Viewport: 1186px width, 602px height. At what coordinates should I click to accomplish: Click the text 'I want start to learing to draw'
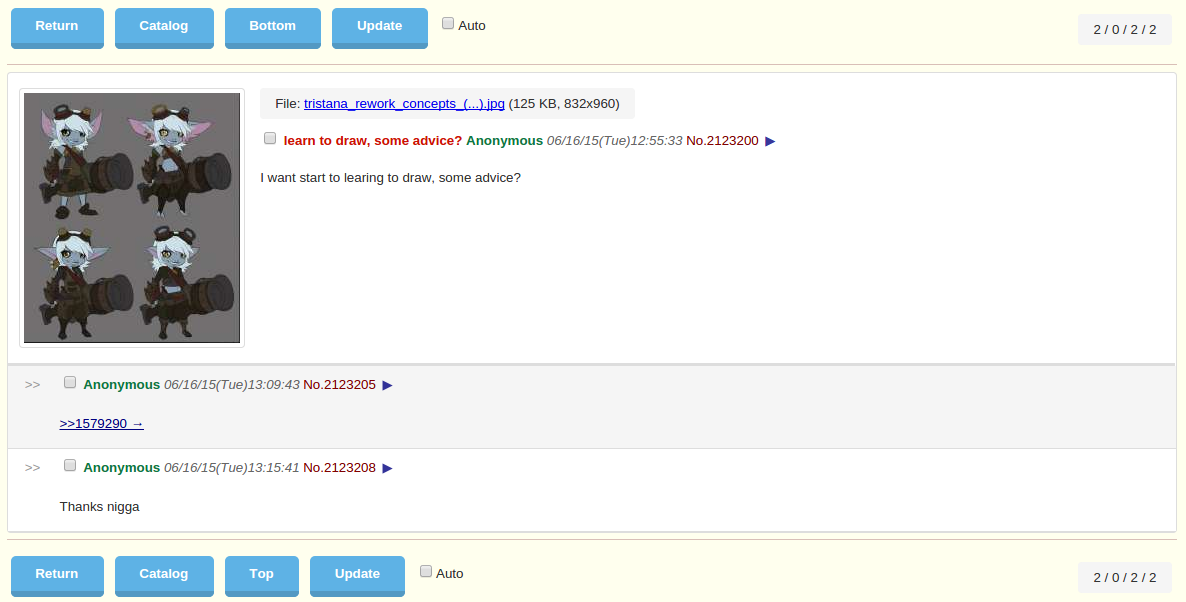[x=347, y=178]
